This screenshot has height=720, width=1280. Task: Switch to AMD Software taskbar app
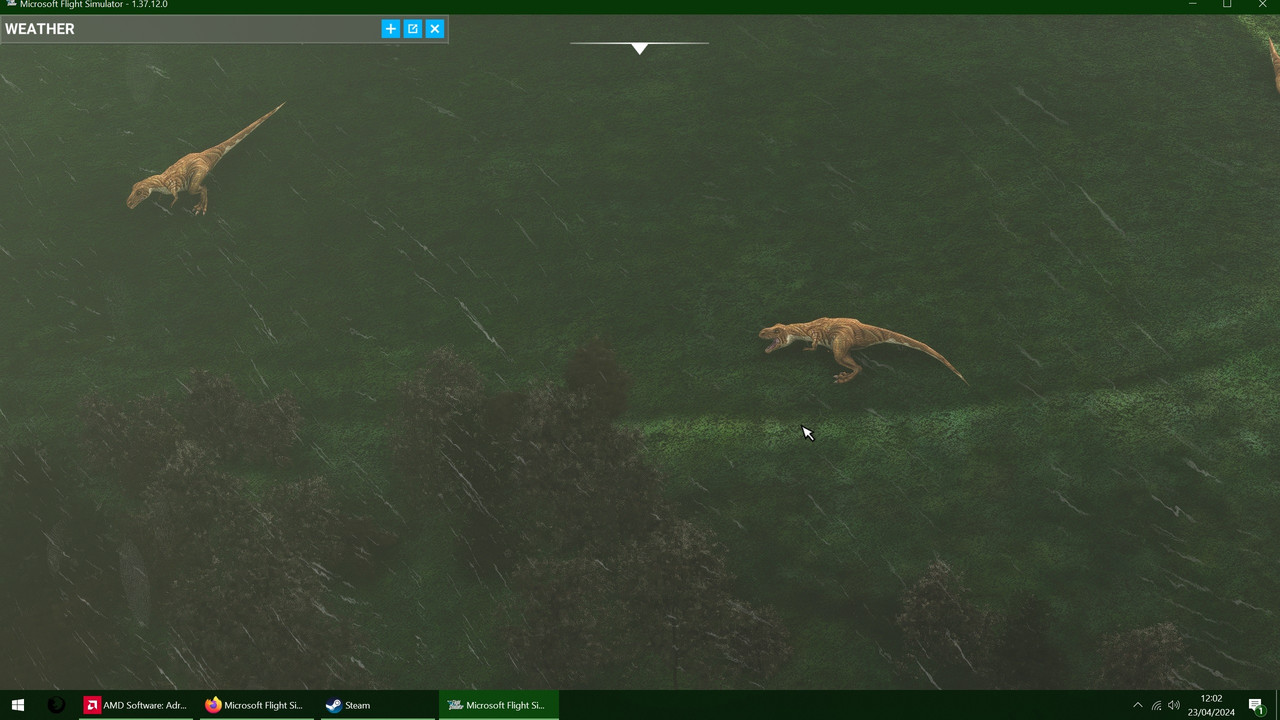click(138, 705)
